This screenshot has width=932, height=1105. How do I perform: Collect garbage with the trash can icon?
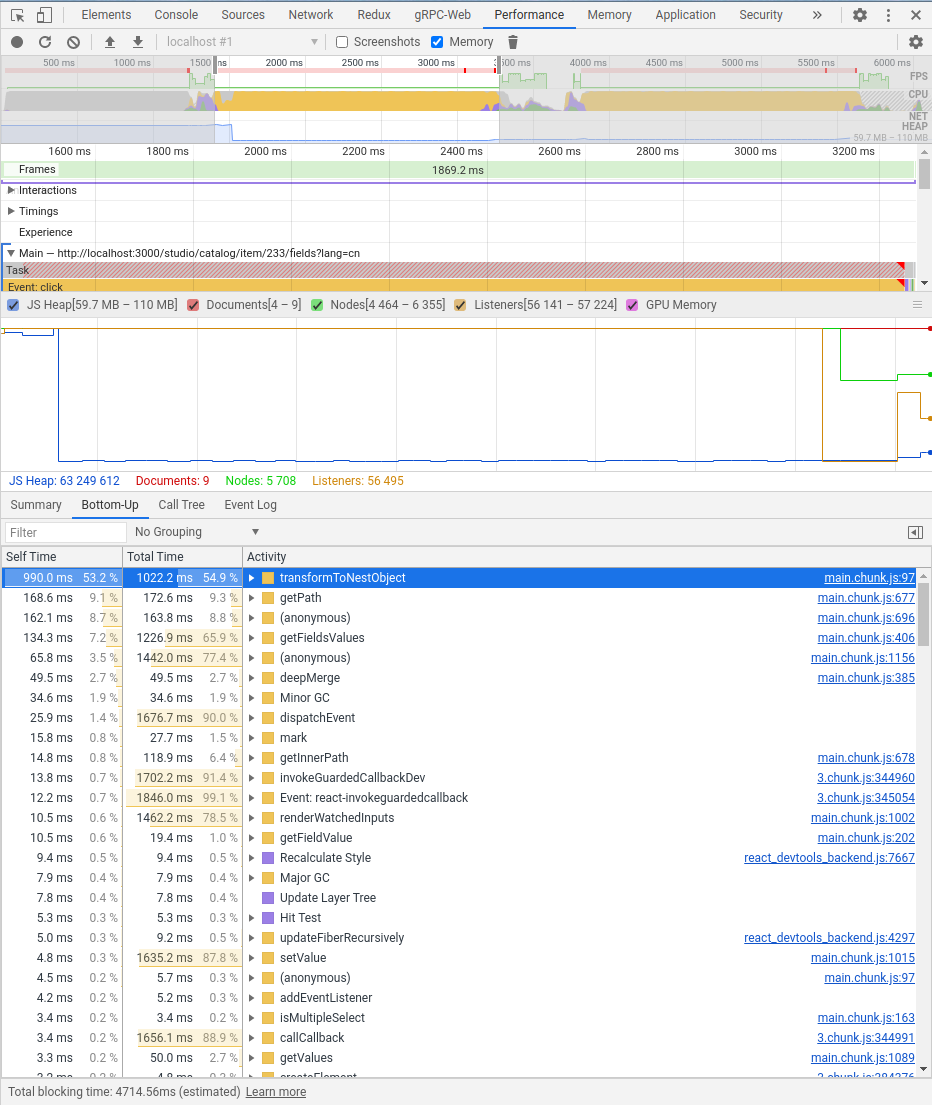[513, 42]
